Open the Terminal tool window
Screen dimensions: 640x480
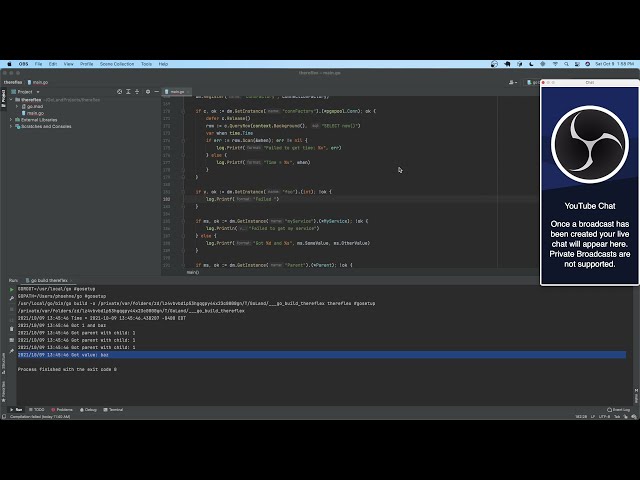pyautogui.click(x=113, y=410)
